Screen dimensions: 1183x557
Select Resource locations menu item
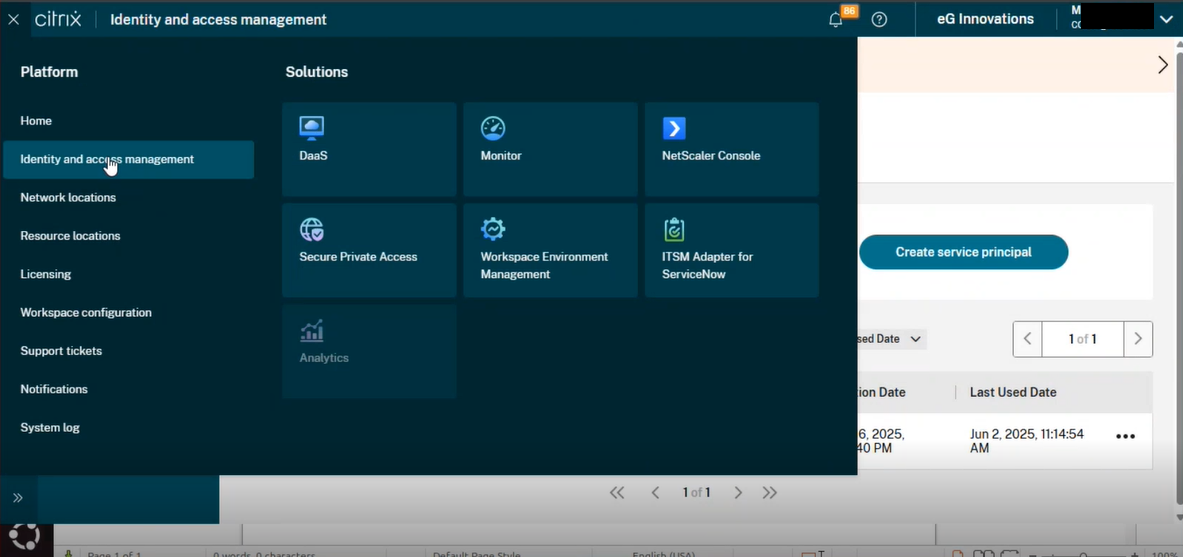coord(70,236)
